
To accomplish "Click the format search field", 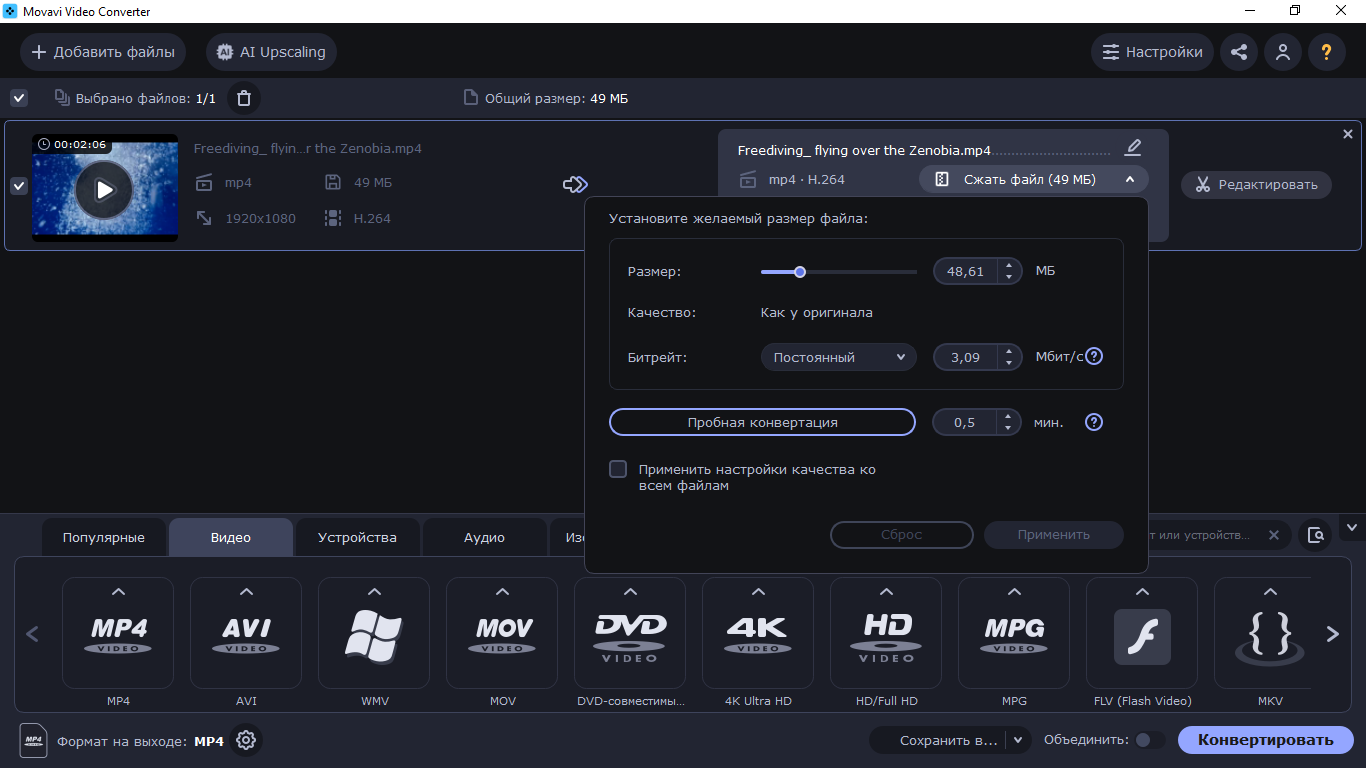I will coord(1200,535).
